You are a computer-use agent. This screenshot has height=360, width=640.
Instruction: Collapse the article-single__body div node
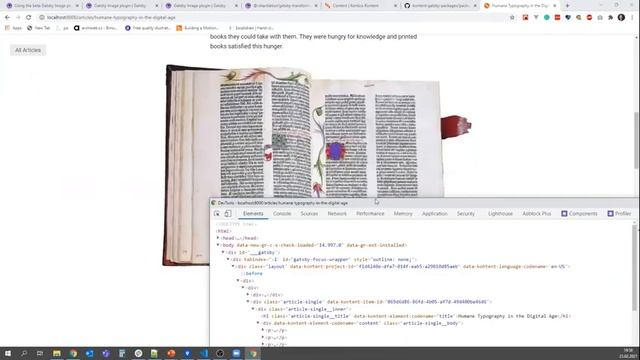coord(258,323)
